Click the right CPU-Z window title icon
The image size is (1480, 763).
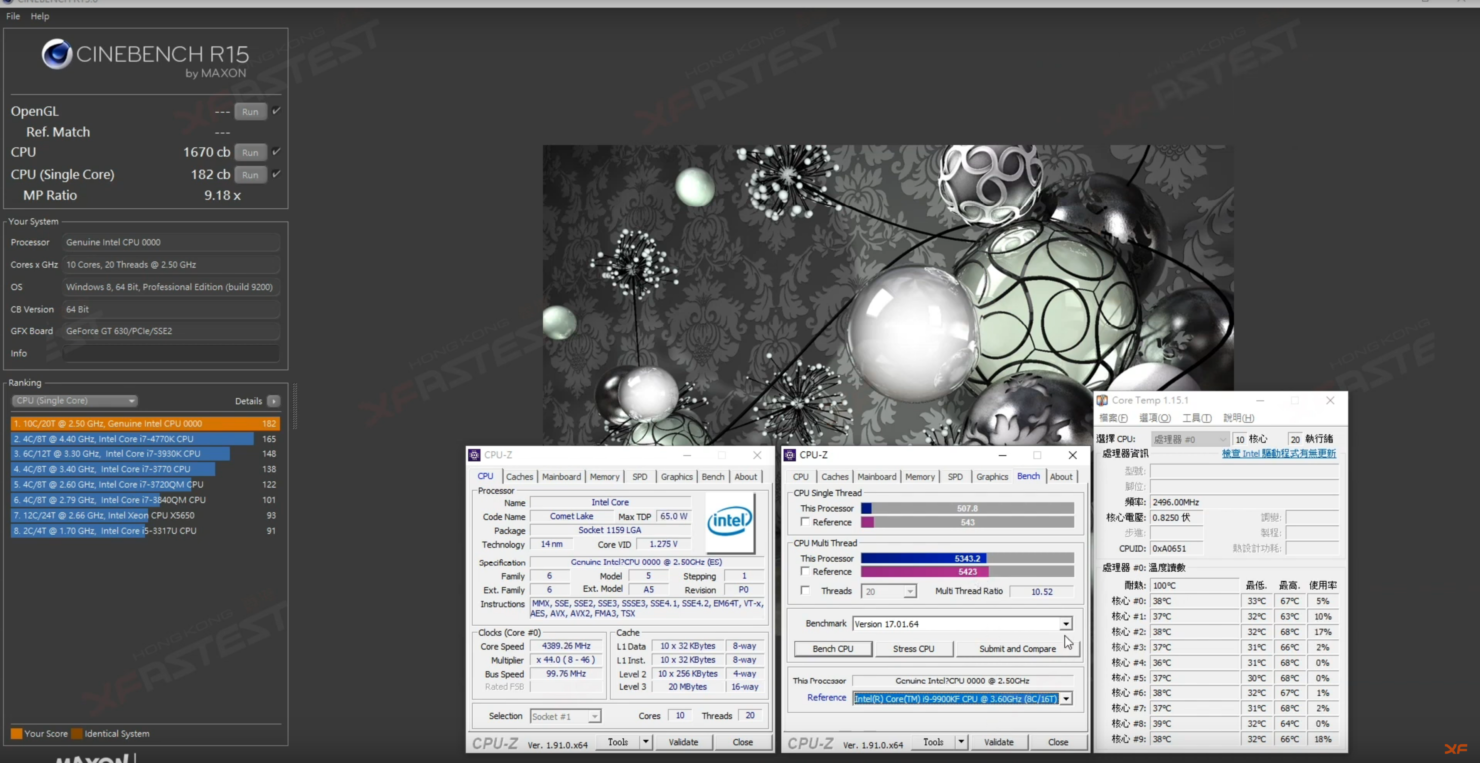(790, 455)
